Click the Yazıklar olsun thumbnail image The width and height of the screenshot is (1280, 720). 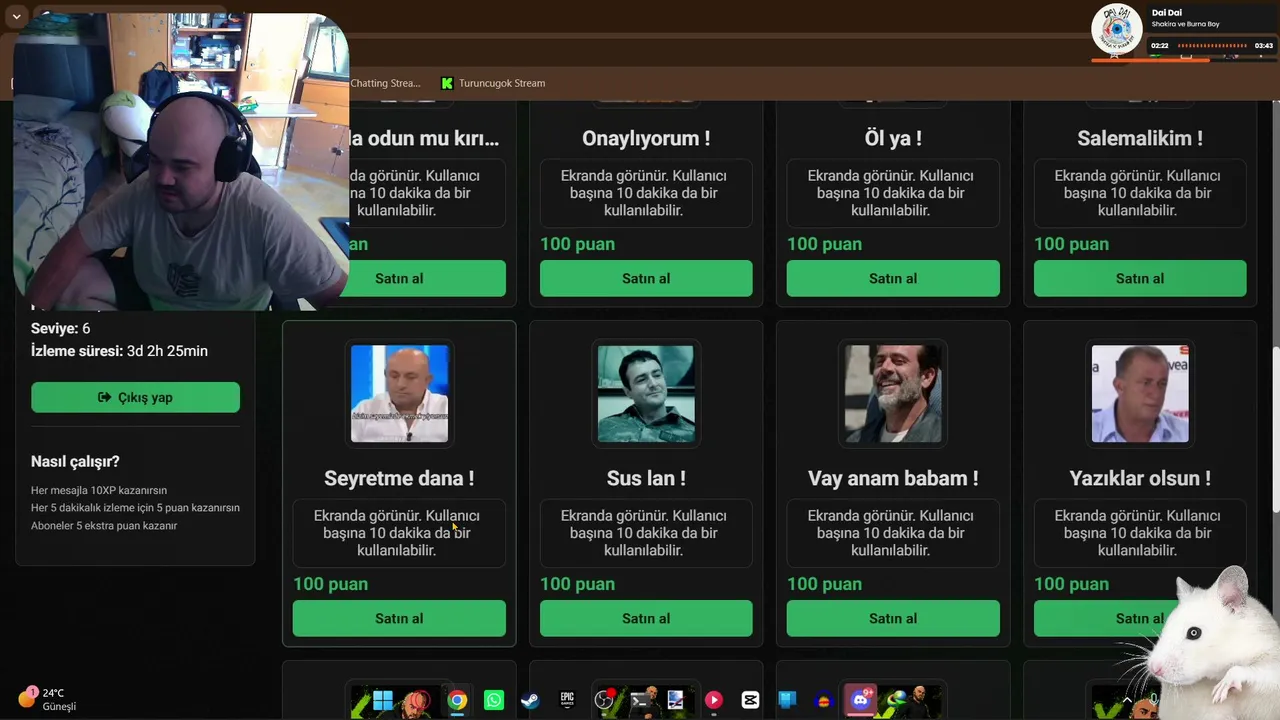[1140, 393]
